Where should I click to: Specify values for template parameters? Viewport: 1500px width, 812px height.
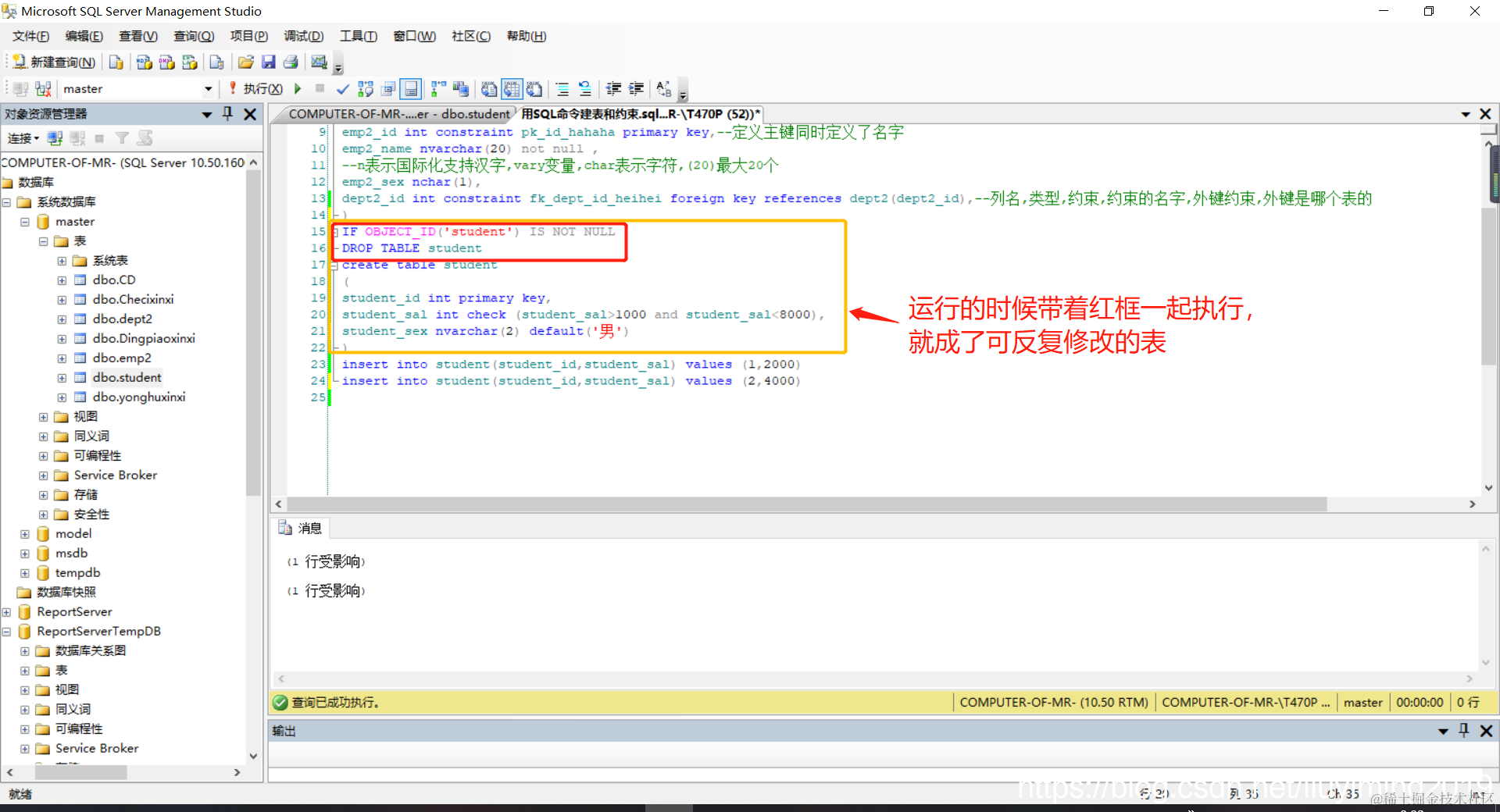tap(664, 89)
